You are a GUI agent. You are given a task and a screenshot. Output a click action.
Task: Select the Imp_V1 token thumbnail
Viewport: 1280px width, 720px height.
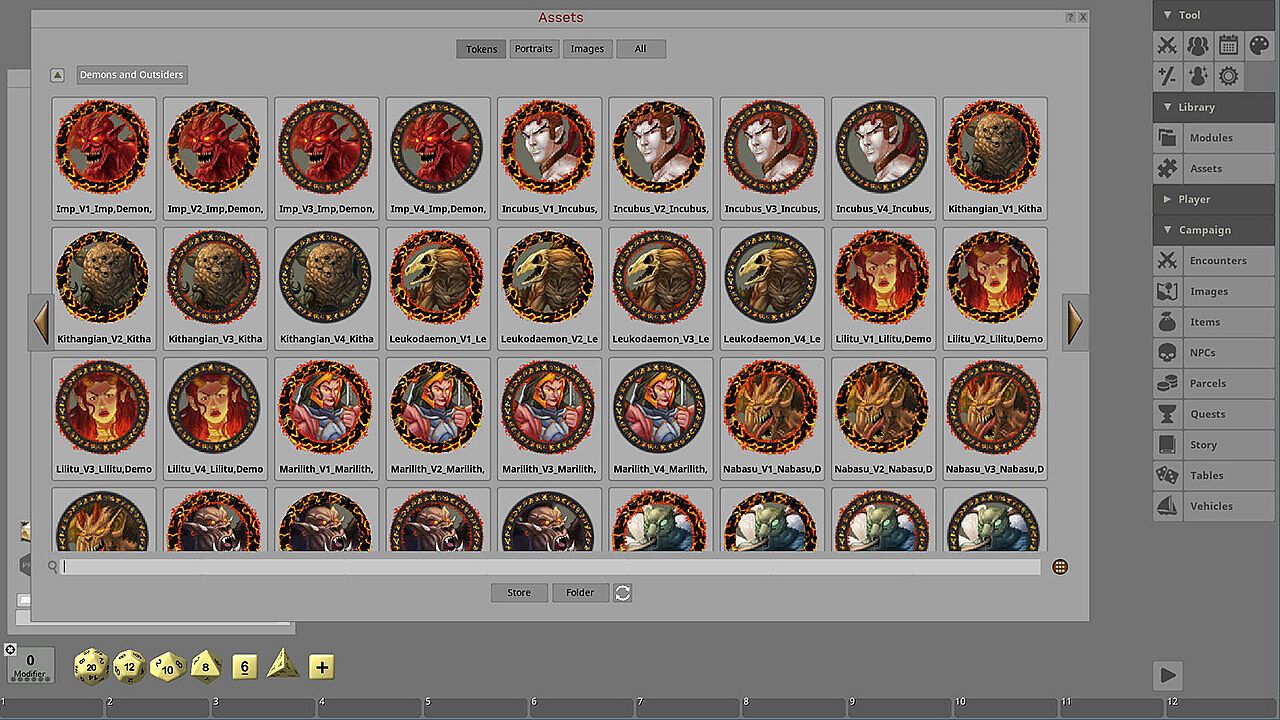pos(104,157)
